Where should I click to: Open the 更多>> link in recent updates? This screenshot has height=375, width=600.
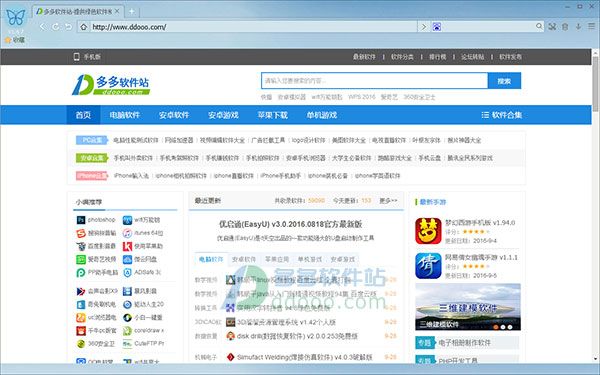pos(388,201)
